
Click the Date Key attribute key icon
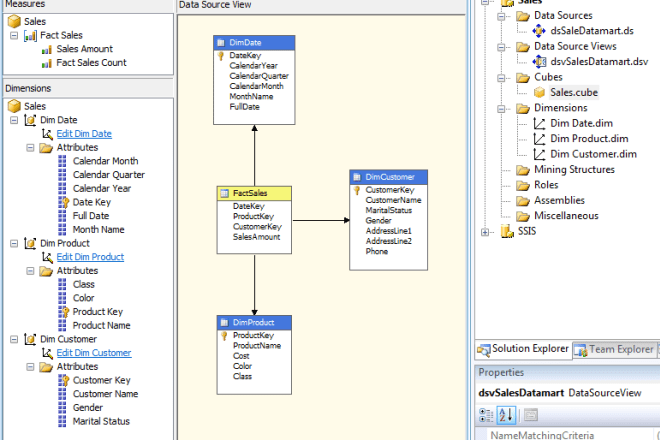click(63, 203)
